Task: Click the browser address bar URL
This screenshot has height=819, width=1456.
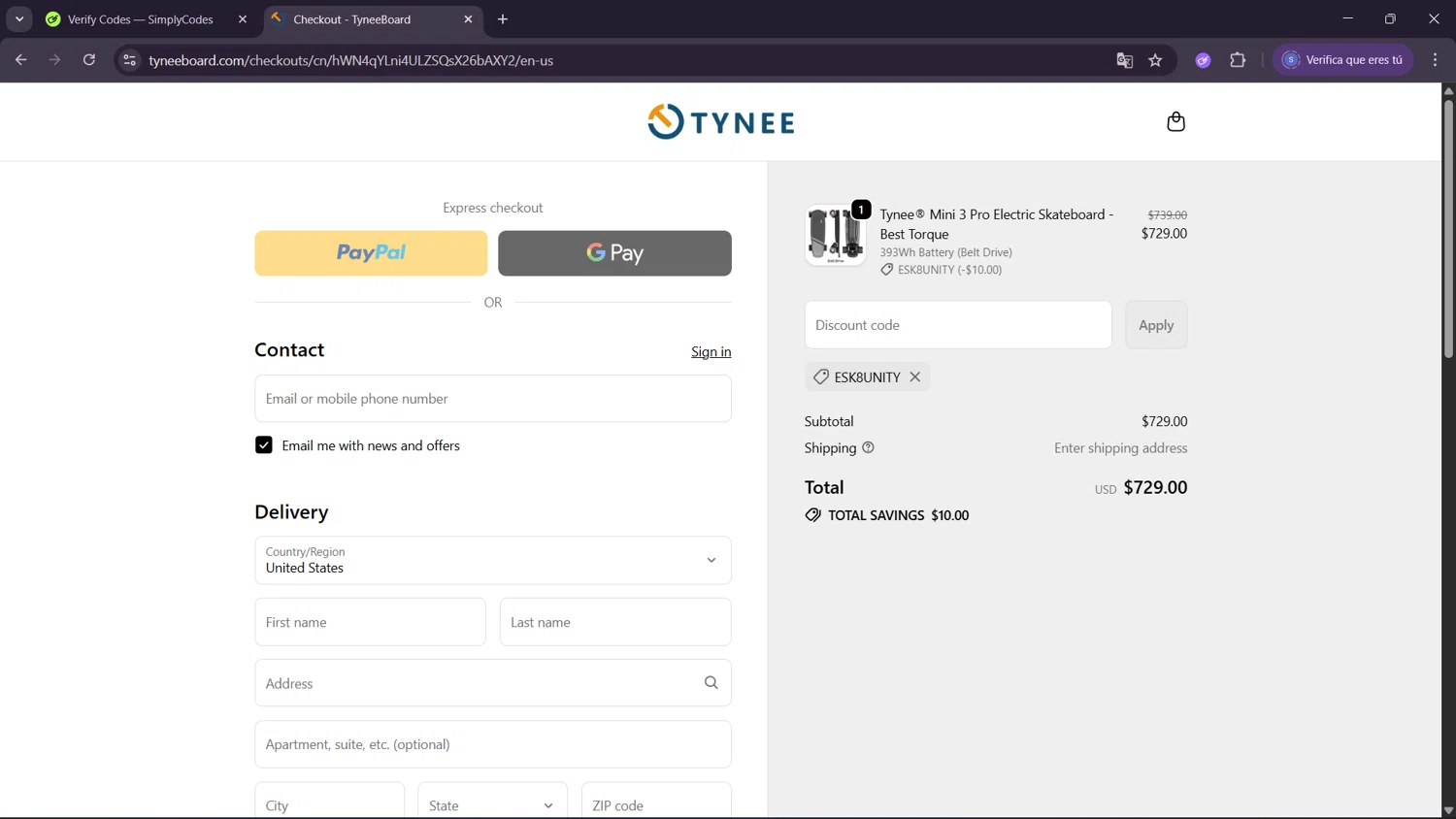Action: pos(351,60)
